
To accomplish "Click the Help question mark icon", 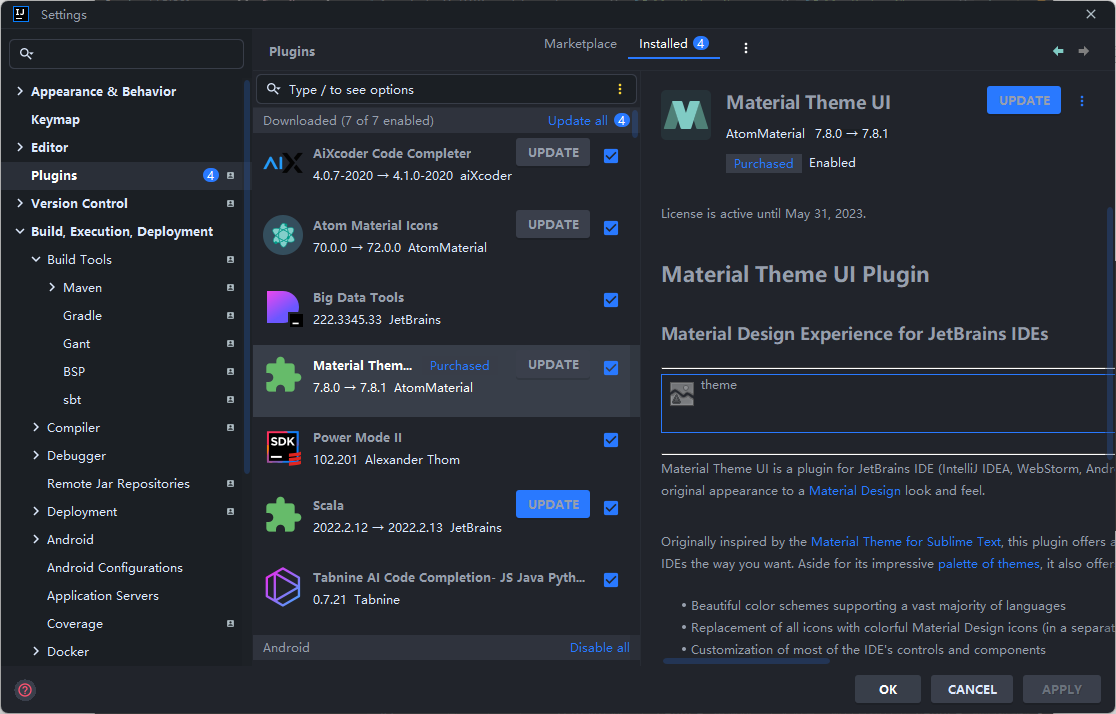I will pos(25,689).
